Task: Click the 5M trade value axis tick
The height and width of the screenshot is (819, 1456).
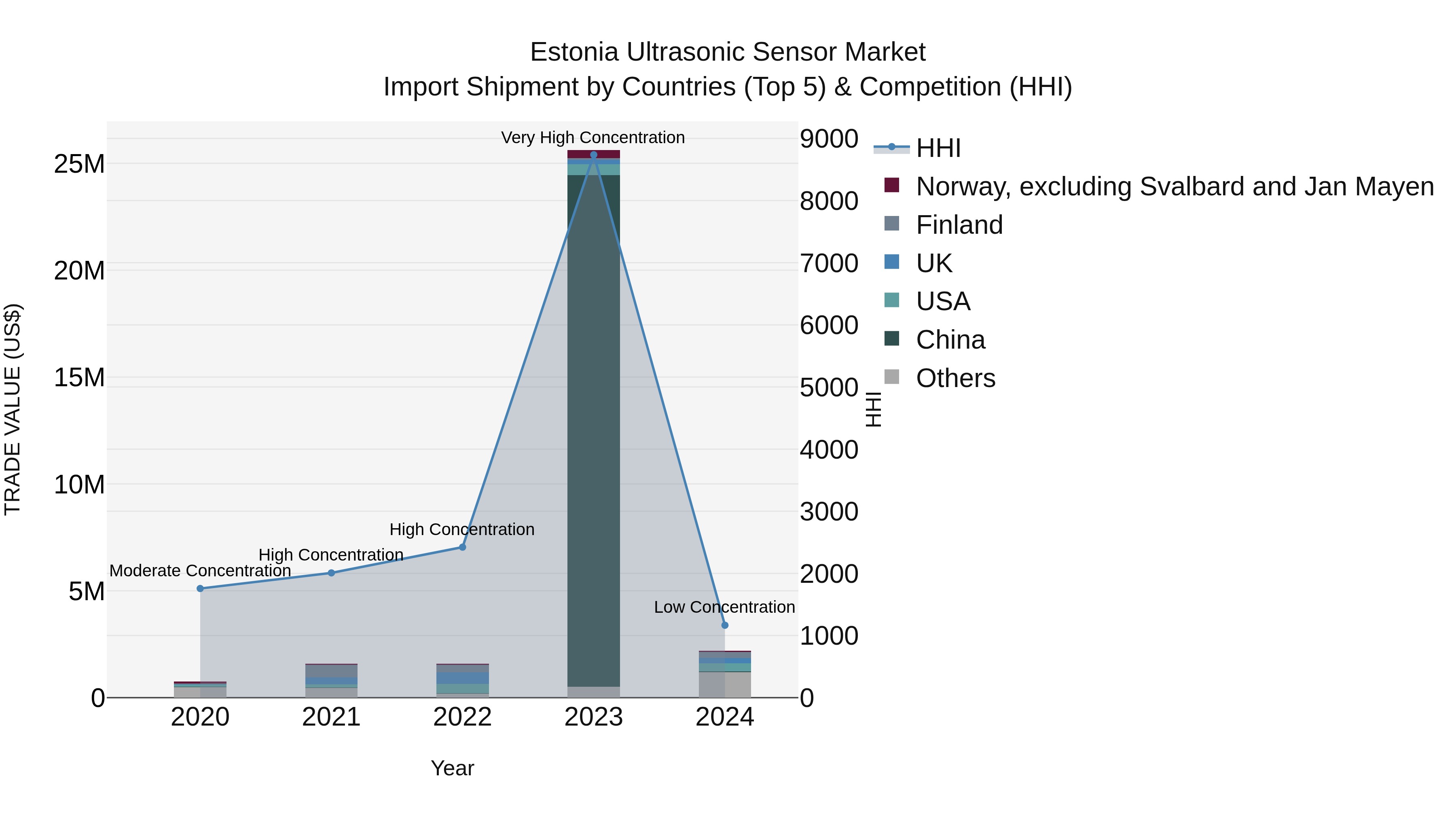Action: coord(87,592)
